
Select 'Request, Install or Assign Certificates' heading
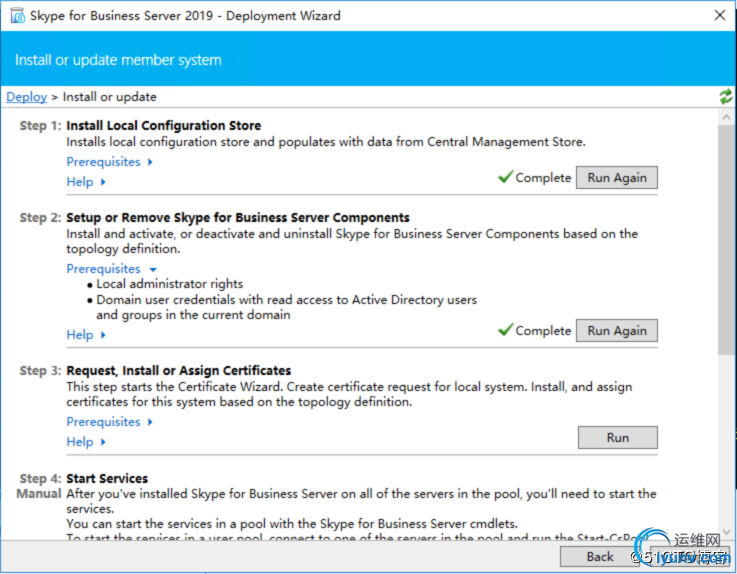179,371
